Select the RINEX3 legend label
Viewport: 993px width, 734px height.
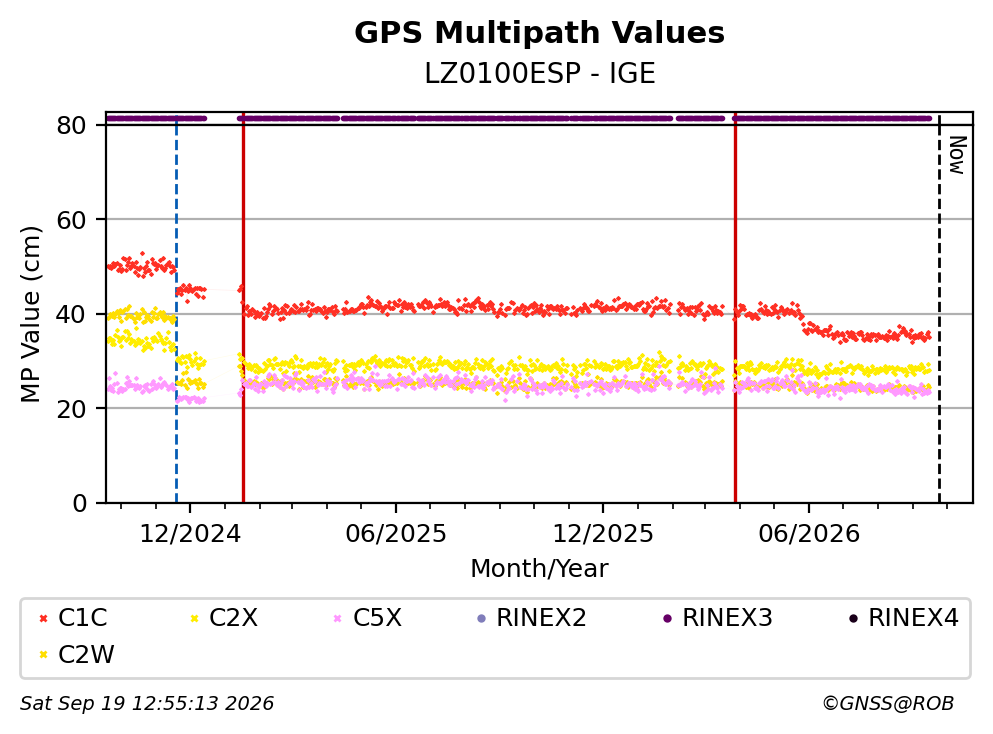(x=727, y=618)
